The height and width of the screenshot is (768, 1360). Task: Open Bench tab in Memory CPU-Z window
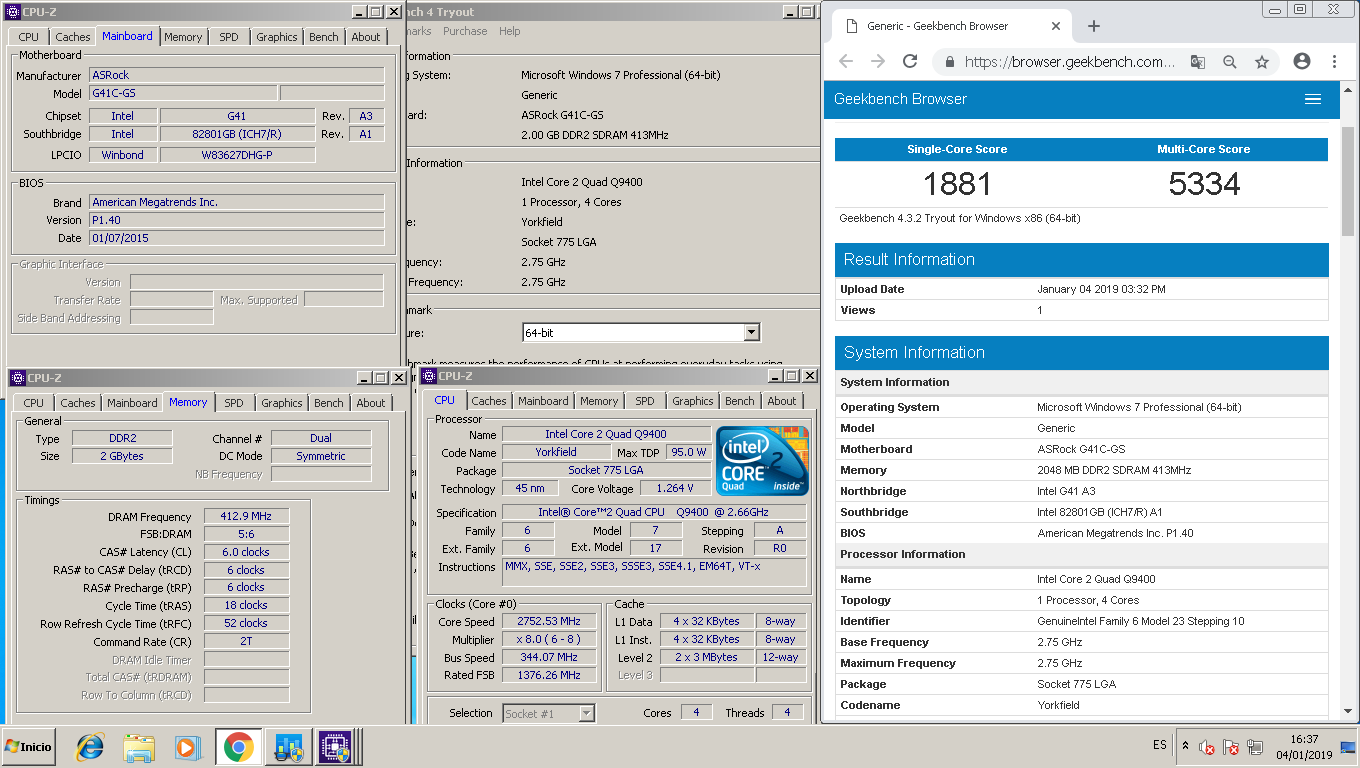(329, 403)
